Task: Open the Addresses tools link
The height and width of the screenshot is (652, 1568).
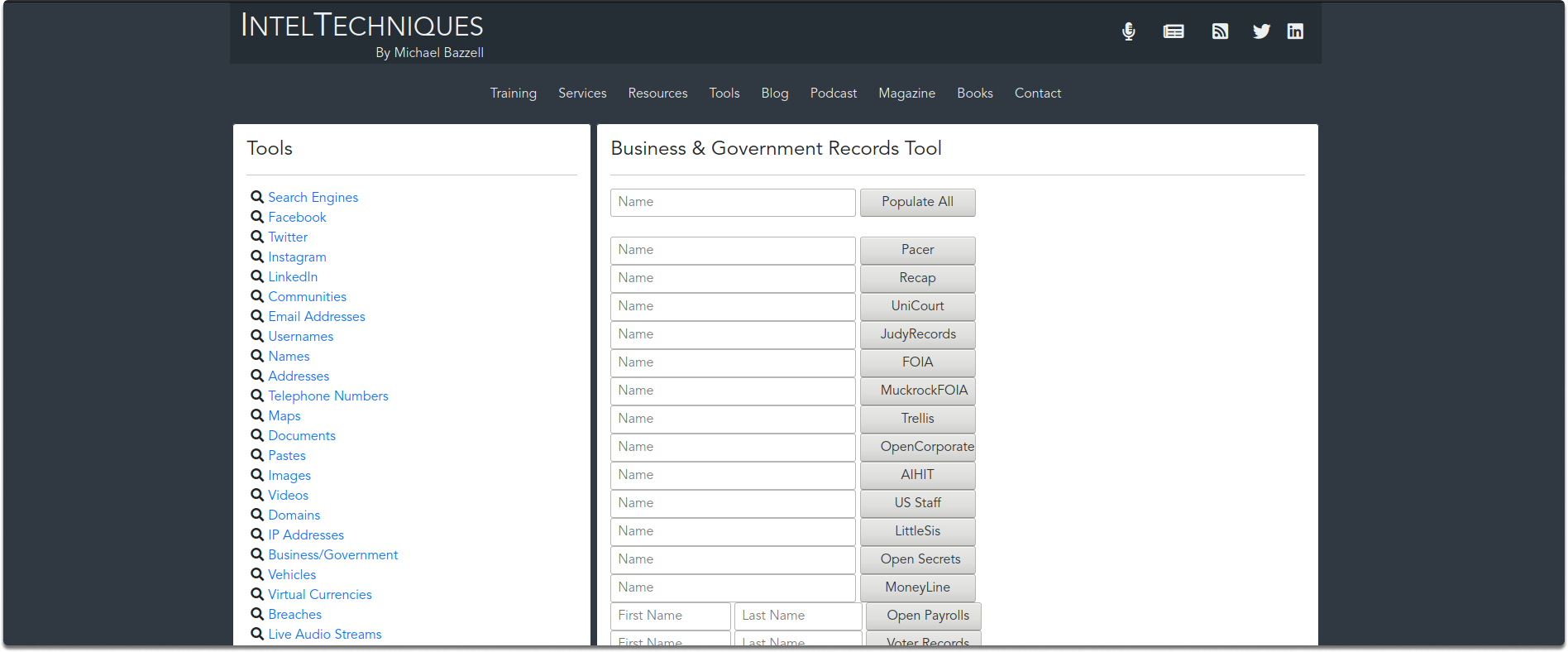Action: (299, 376)
